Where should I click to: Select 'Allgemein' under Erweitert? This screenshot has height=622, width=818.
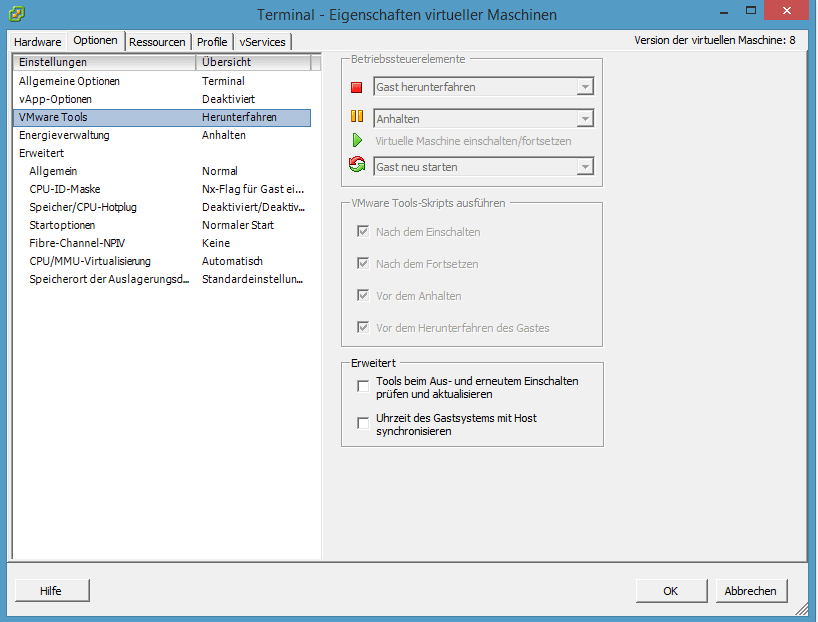coord(162,171)
